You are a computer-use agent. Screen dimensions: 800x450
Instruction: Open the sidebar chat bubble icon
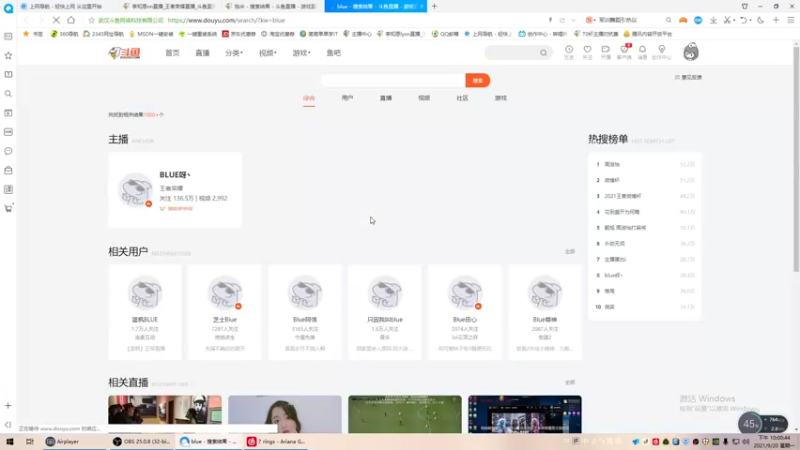tap(8, 151)
